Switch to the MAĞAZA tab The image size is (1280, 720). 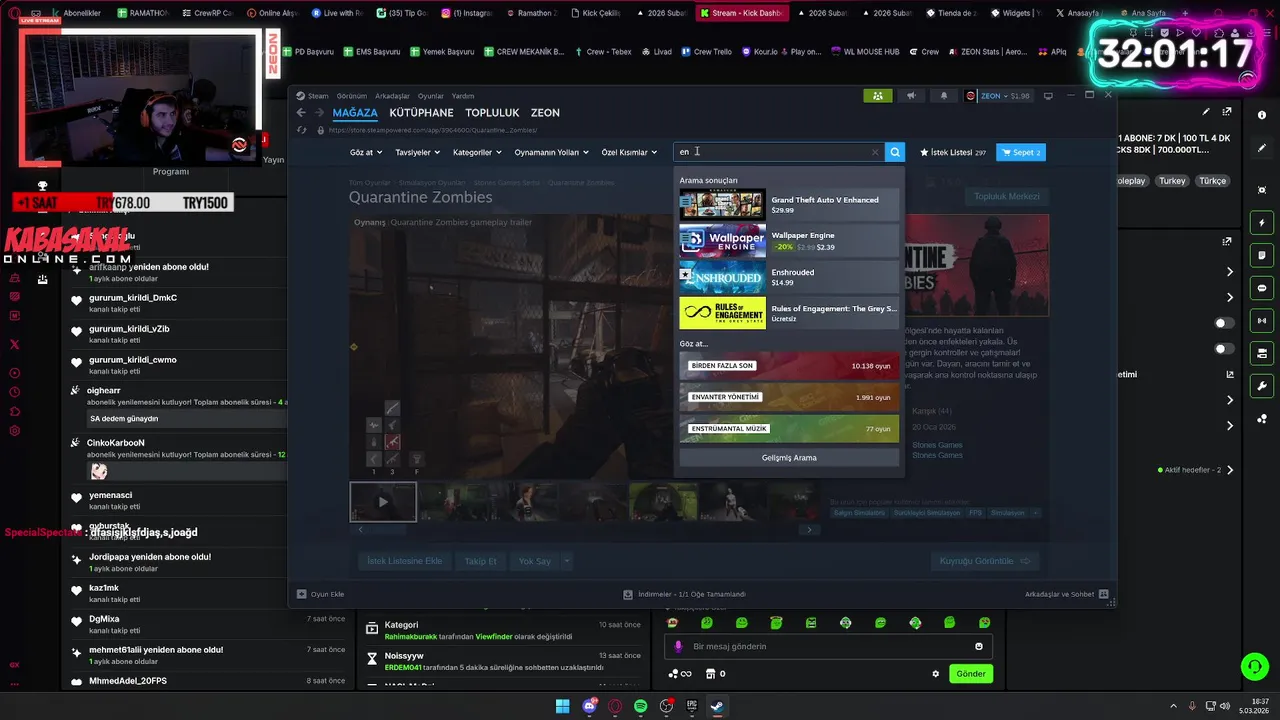click(x=355, y=113)
